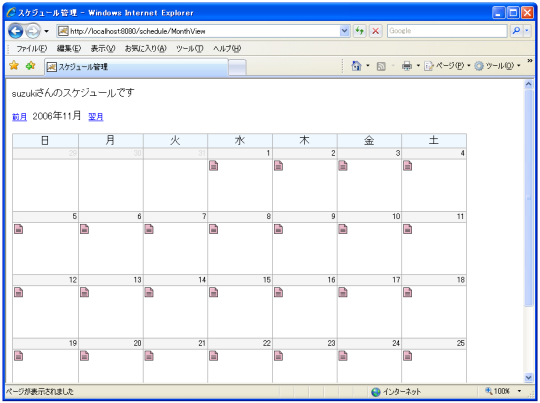Click the vertical scrollbar down arrow
Image resolution: width=540 pixels, height=403 pixels.
point(529,378)
